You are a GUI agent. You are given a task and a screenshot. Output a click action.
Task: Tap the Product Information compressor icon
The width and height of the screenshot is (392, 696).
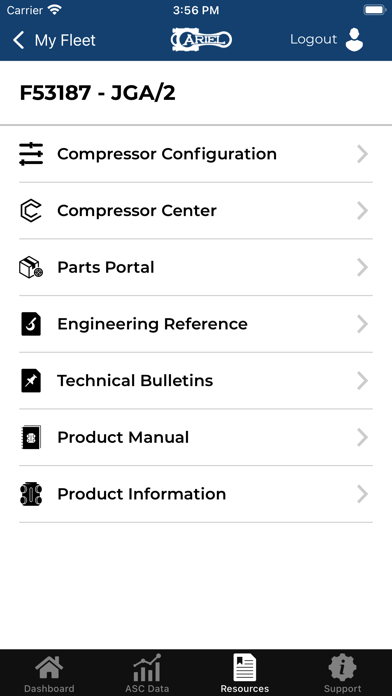tap(31, 494)
